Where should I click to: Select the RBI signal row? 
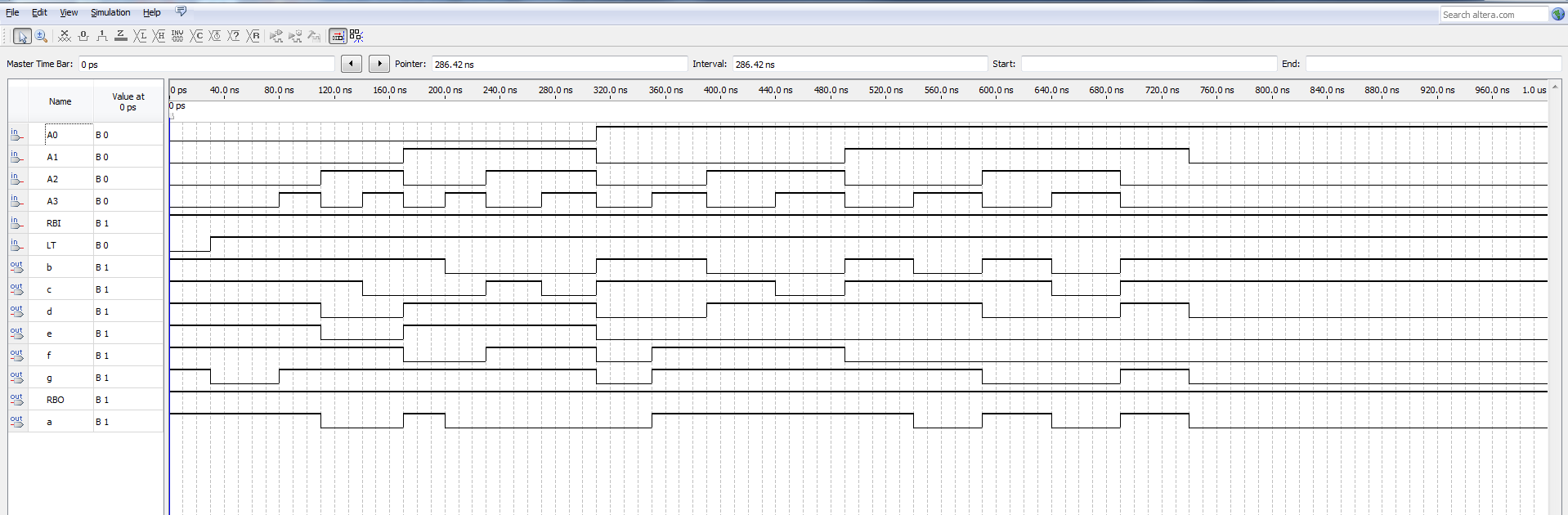(54, 223)
